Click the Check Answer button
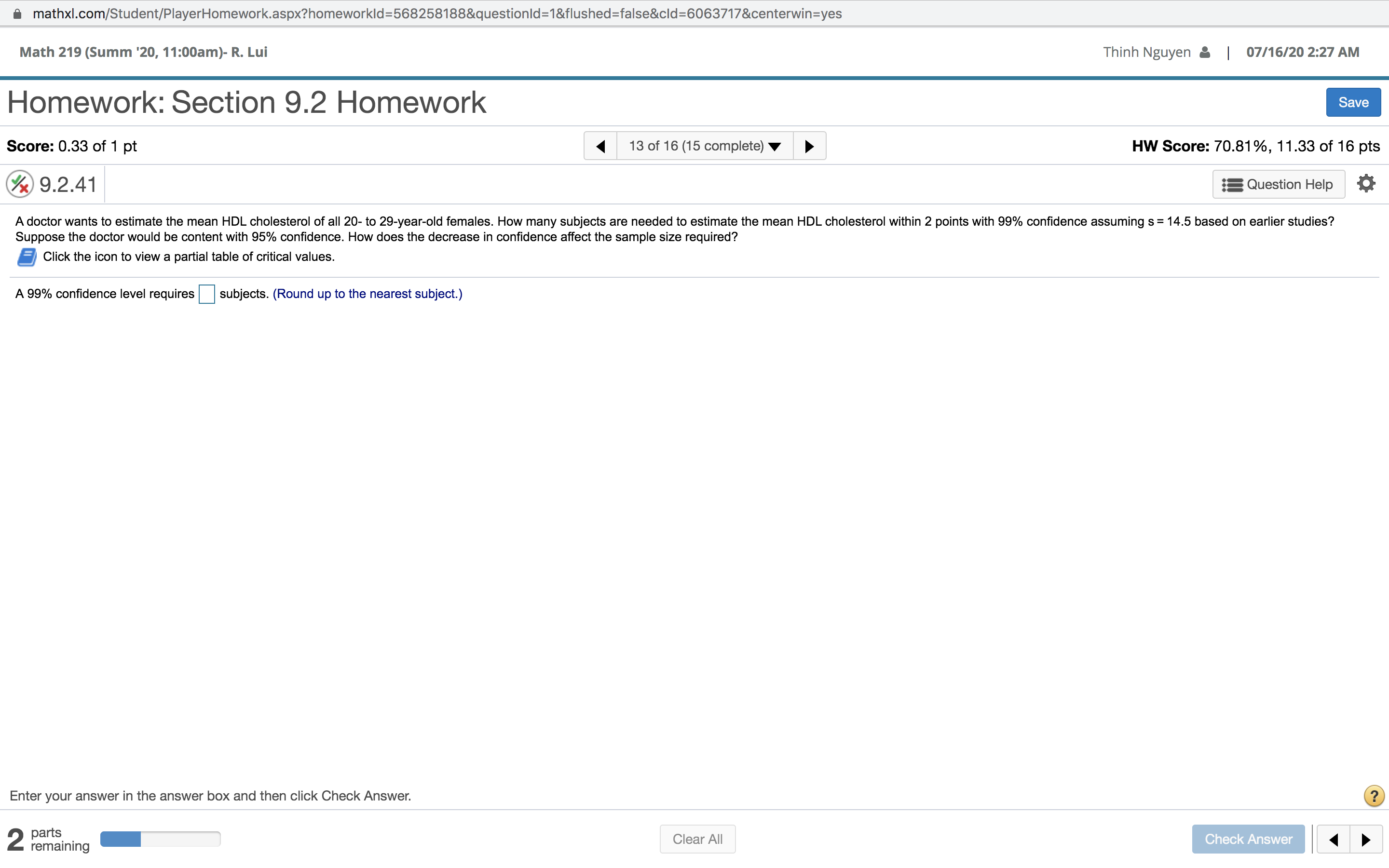 coord(1248,838)
